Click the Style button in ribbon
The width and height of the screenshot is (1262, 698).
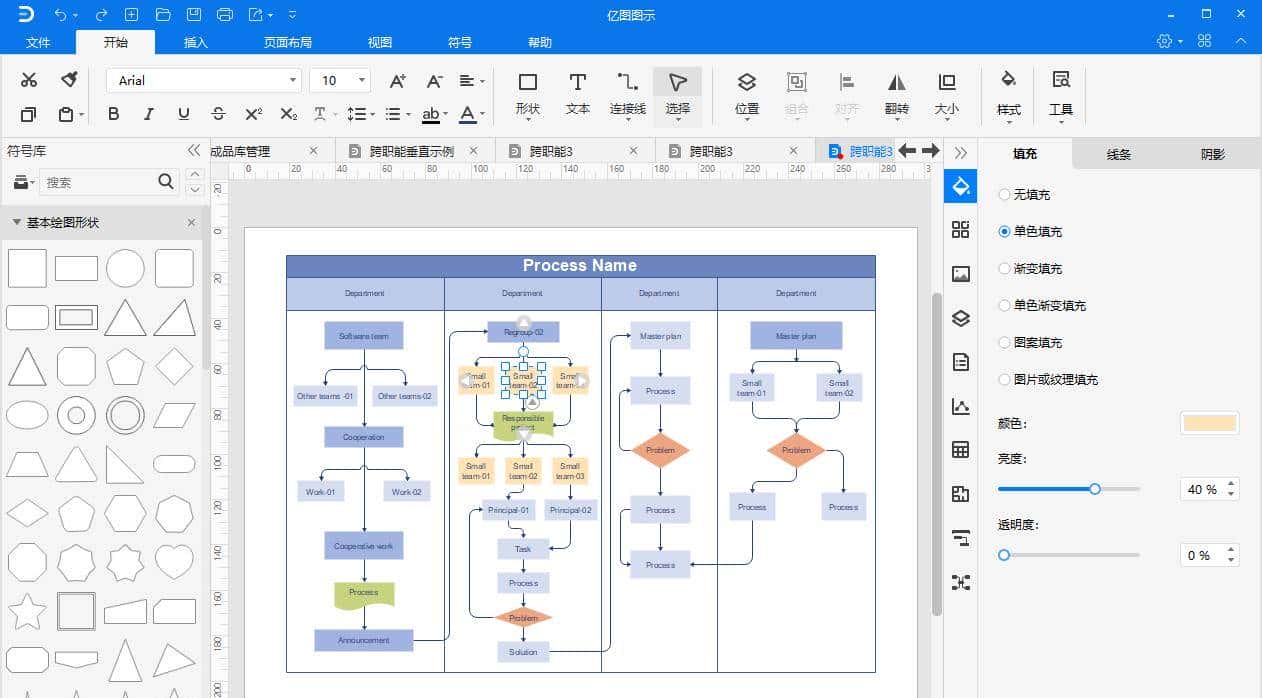pyautogui.click(x=1008, y=92)
